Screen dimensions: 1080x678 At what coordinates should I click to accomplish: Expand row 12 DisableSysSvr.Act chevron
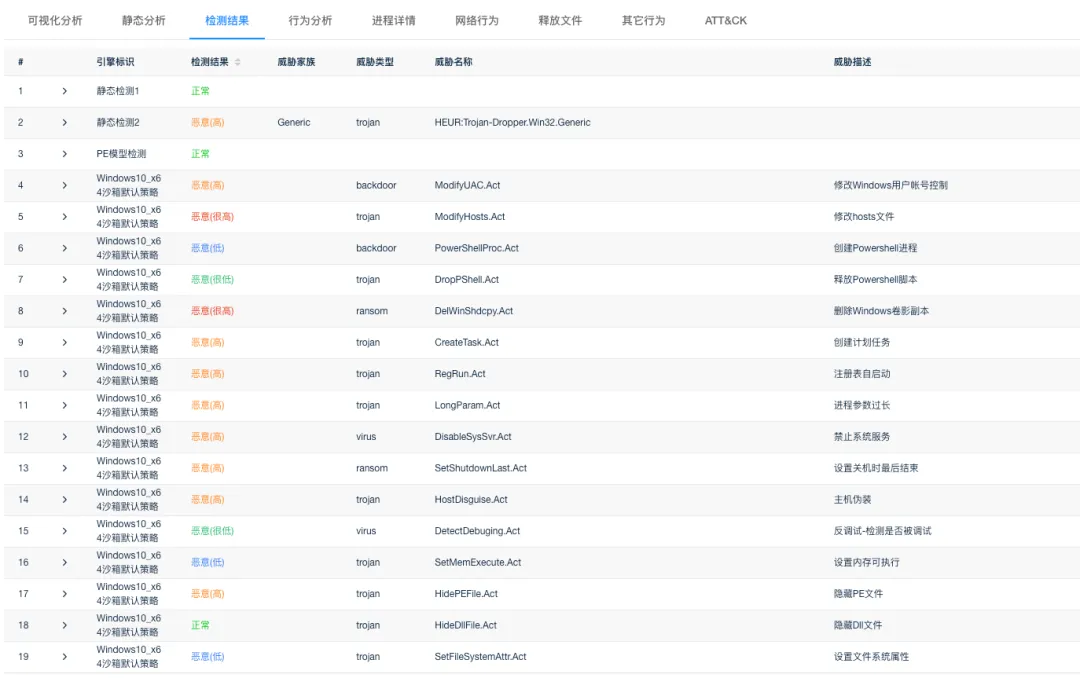[65, 437]
